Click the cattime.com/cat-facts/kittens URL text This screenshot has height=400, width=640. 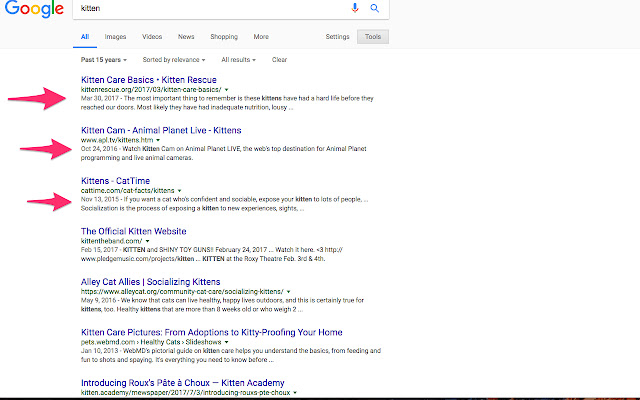(x=127, y=191)
